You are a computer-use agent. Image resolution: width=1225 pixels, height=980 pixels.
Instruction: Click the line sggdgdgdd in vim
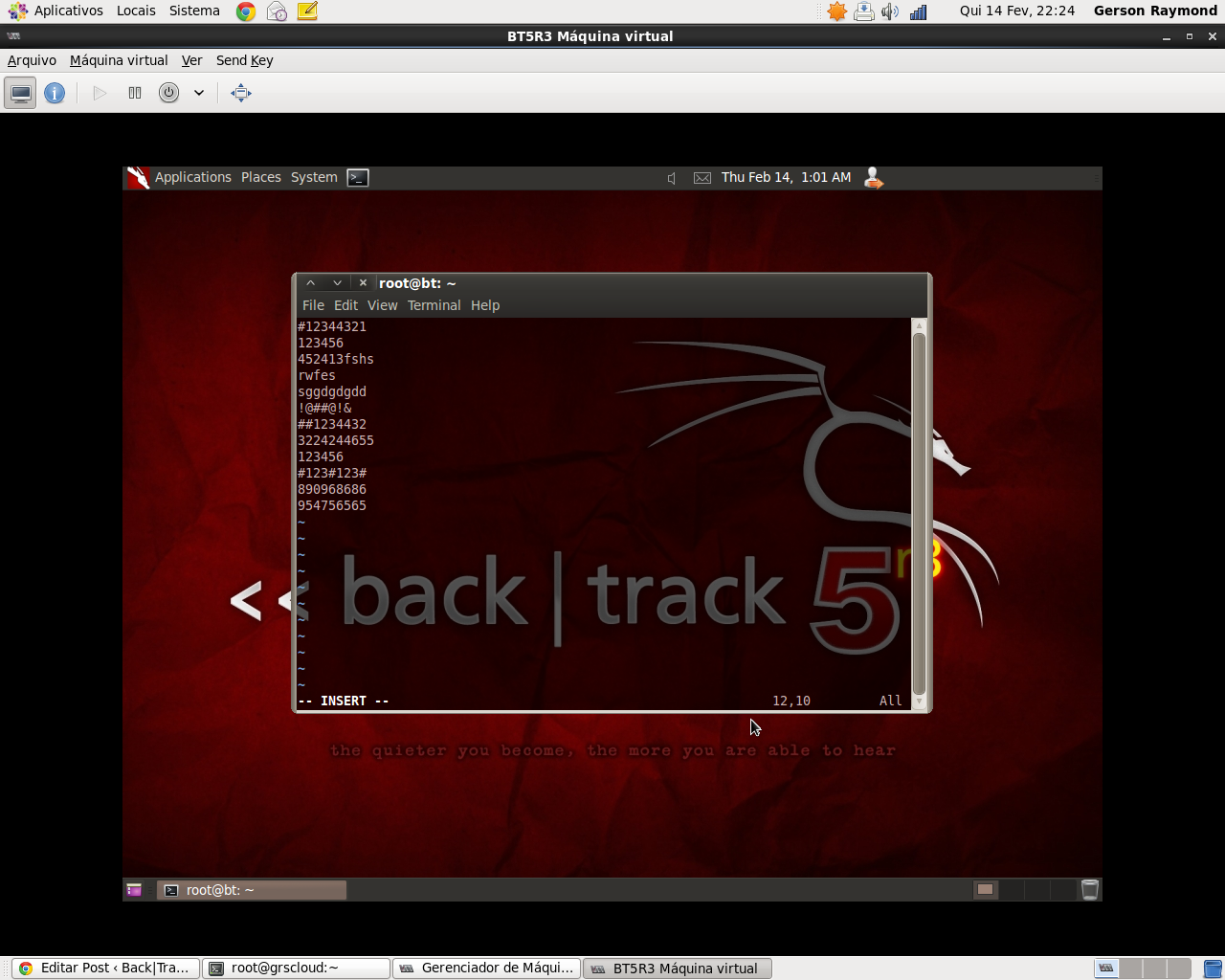[x=332, y=391]
